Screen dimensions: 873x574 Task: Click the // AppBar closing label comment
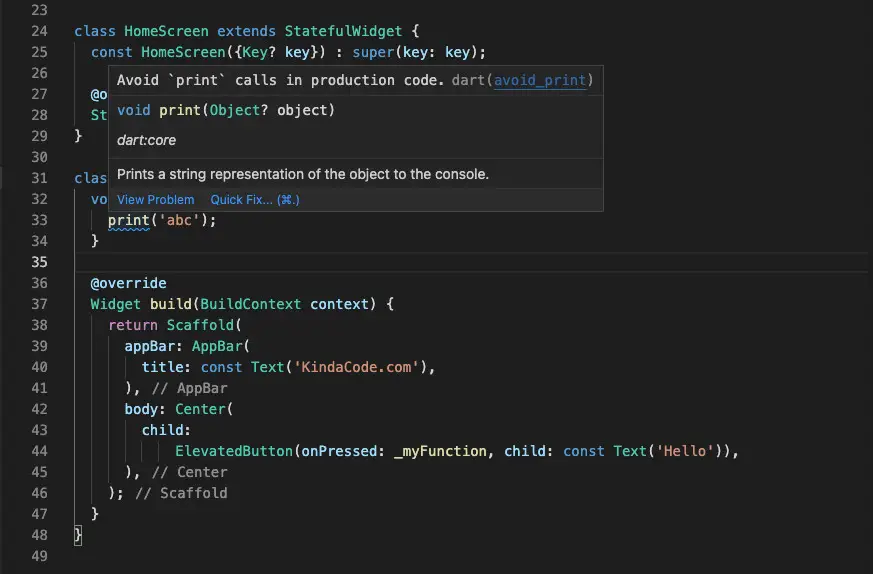click(x=189, y=389)
